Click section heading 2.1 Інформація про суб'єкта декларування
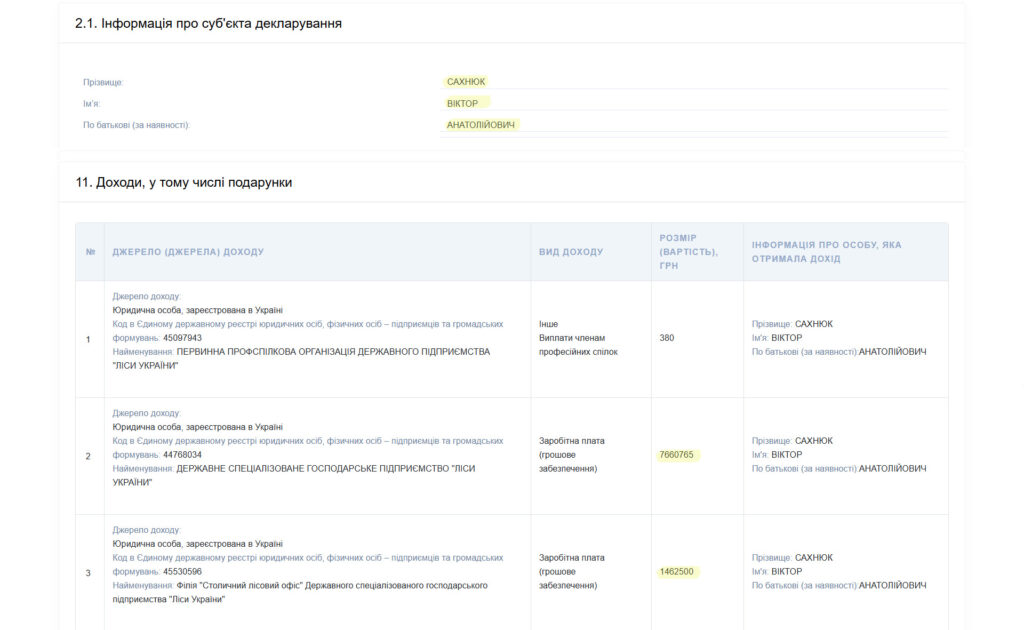Screen dimensions: 1024x630 point(208,24)
